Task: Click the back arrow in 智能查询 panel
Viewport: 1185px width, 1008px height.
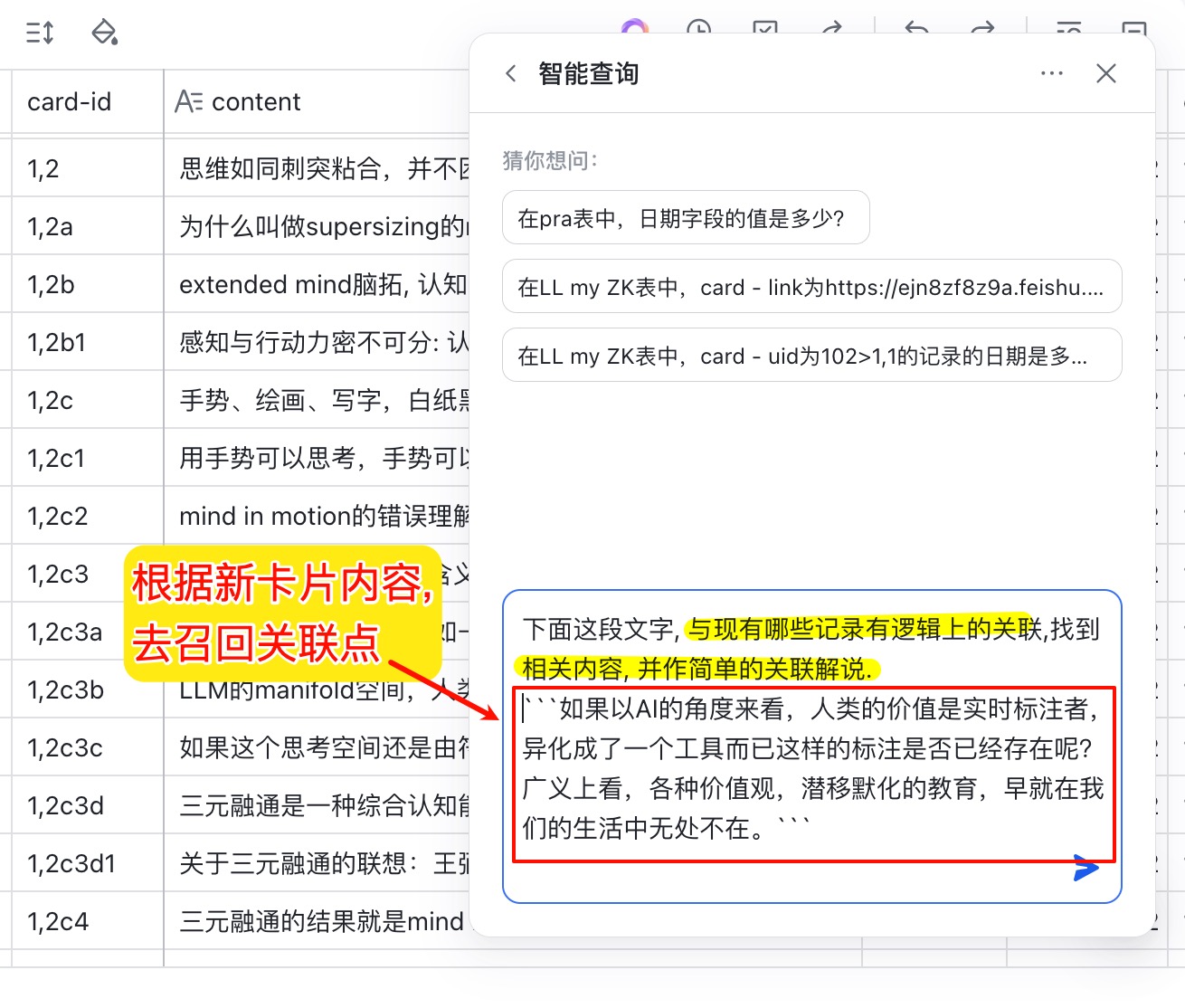Action: click(x=511, y=73)
